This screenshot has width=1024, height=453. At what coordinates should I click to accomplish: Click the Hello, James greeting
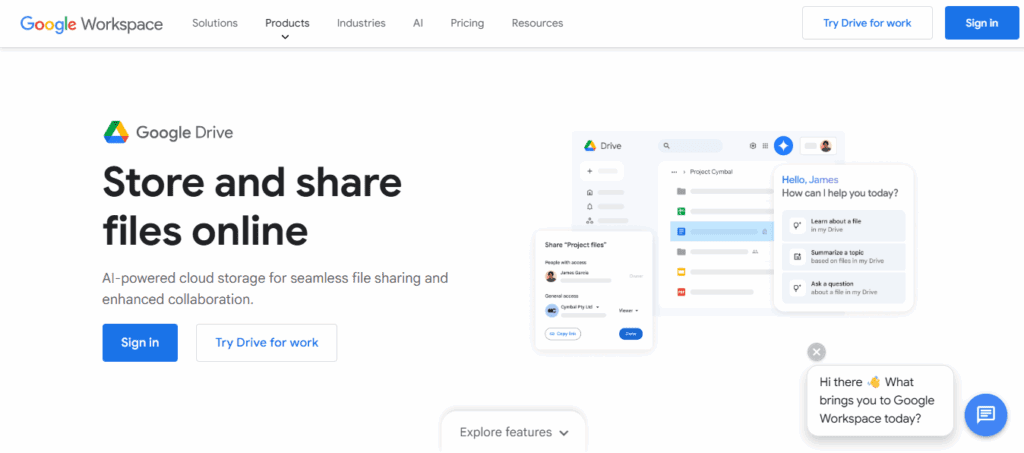(810, 180)
